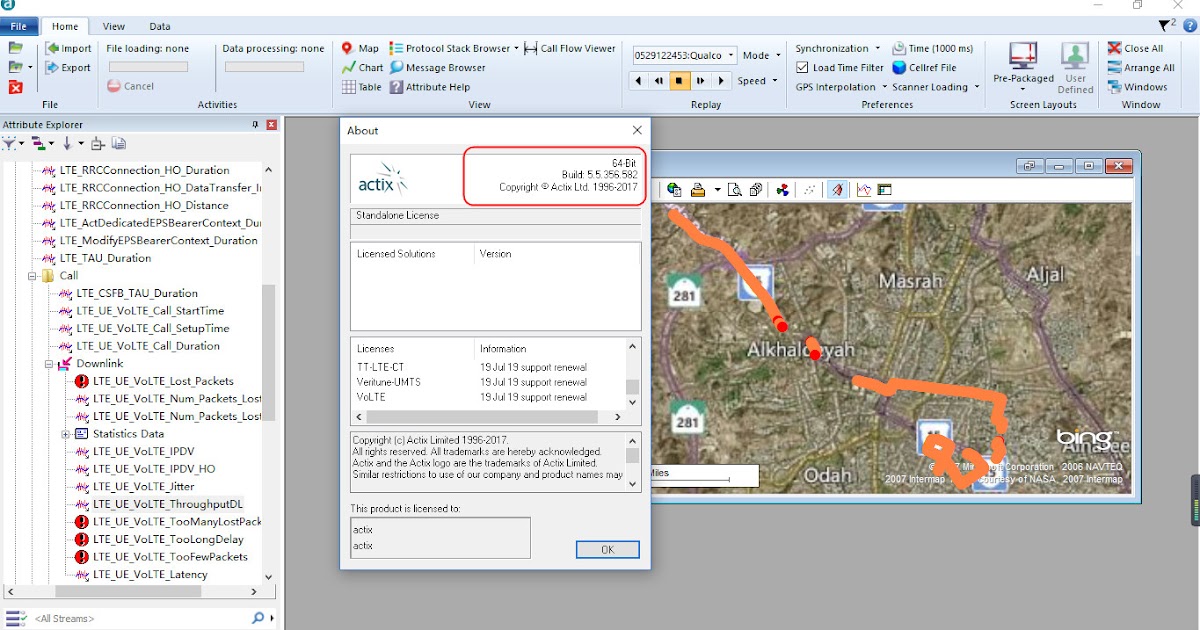
Task: Click the Time (1000 ms) preference
Action: pos(931,48)
